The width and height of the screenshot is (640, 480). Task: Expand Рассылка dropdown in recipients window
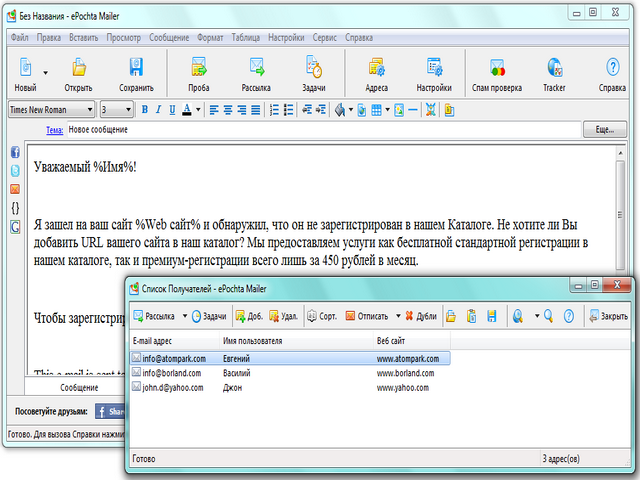point(184,316)
